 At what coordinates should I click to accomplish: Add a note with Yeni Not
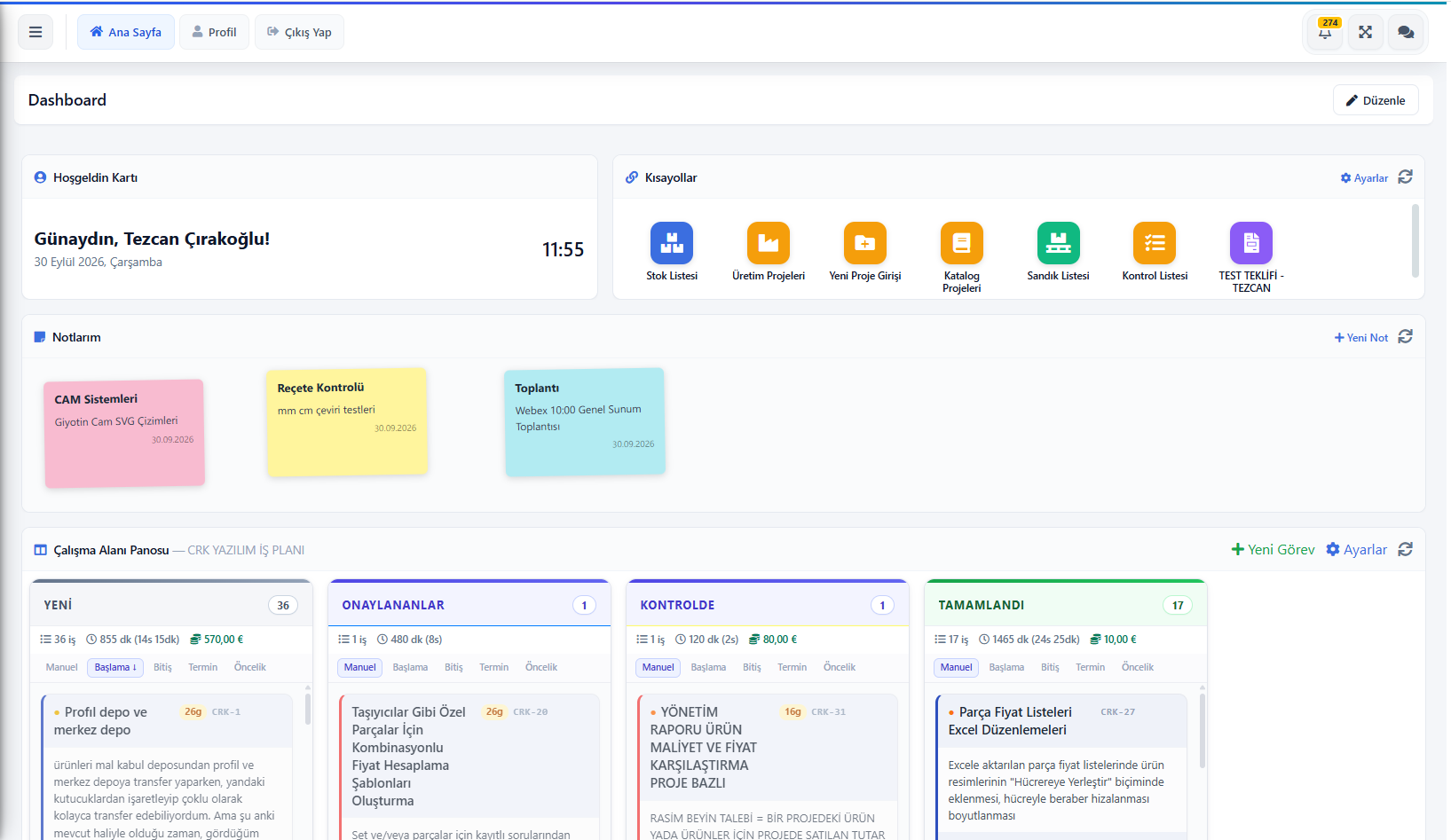(1361, 338)
